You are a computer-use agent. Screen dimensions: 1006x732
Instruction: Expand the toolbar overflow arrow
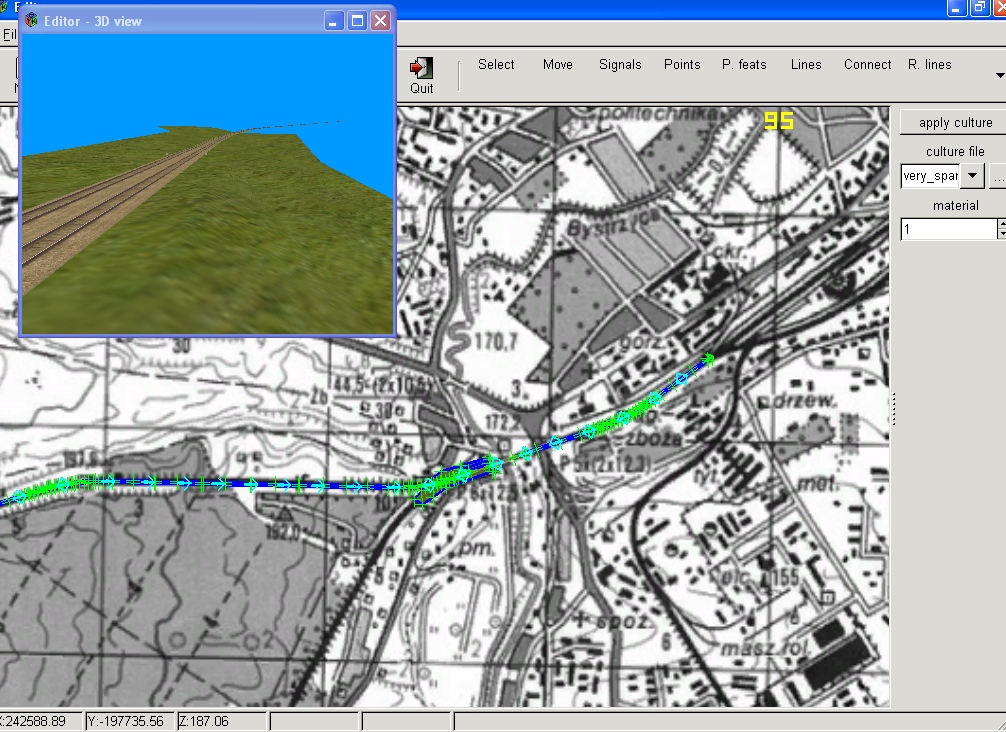999,75
